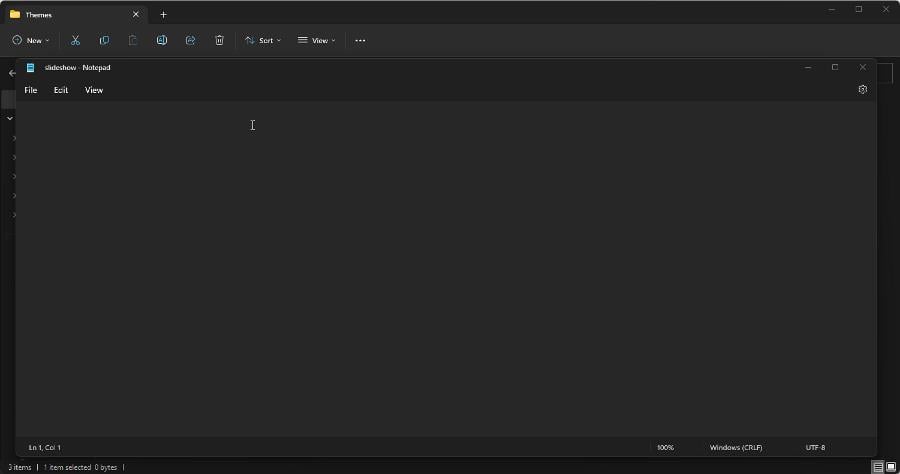Open the New dropdown in Explorer
This screenshot has height=474, width=900.
click(31, 40)
